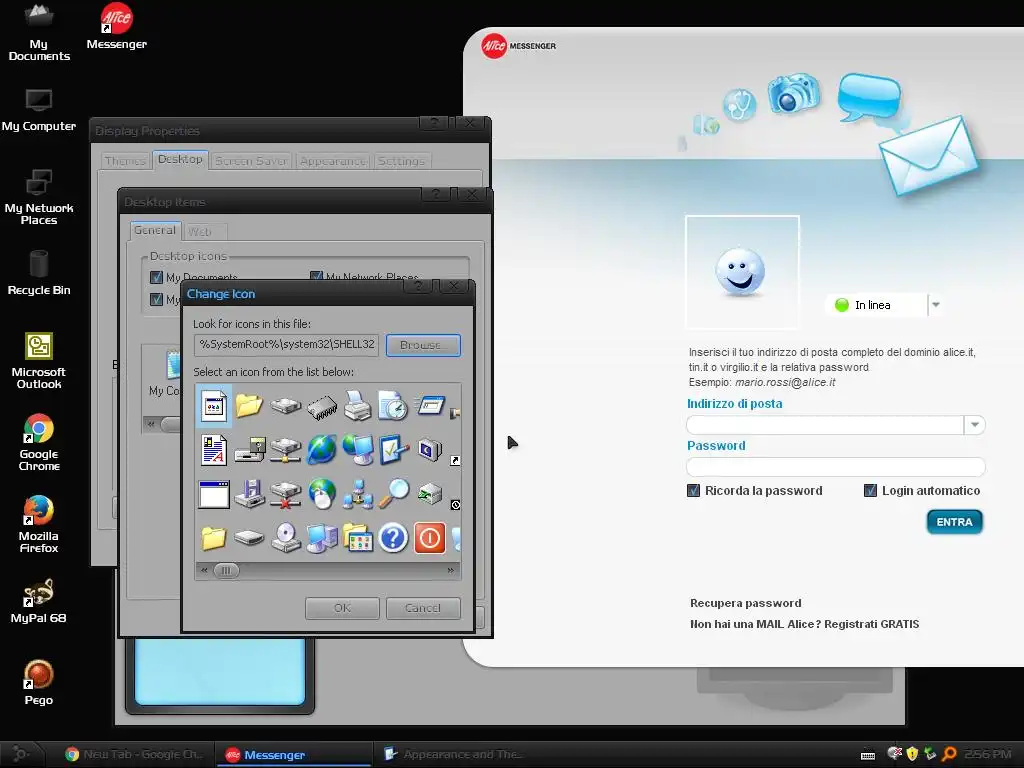Select the highlighted default document icon

point(214,406)
